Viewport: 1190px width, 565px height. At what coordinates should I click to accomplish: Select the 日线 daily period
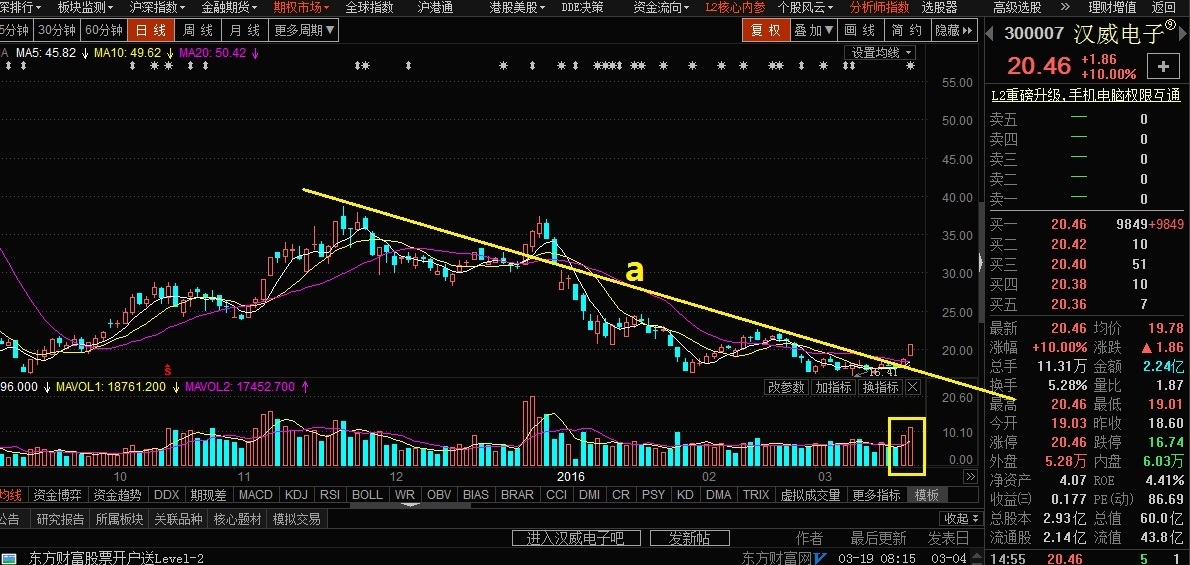pyautogui.click(x=150, y=30)
